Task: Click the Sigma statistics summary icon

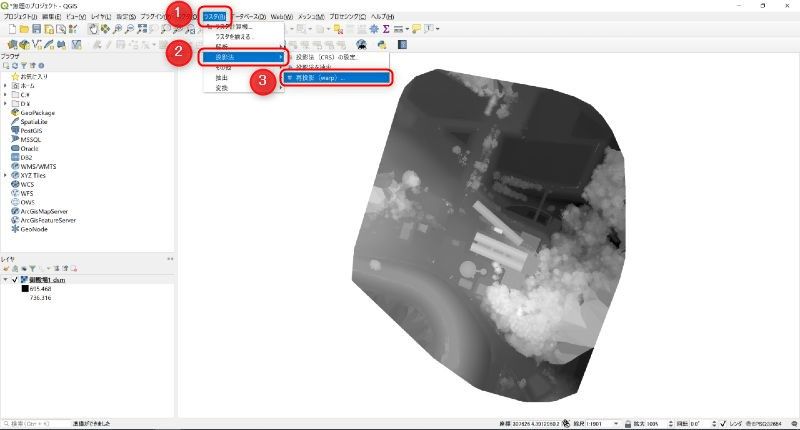Action: [385, 30]
